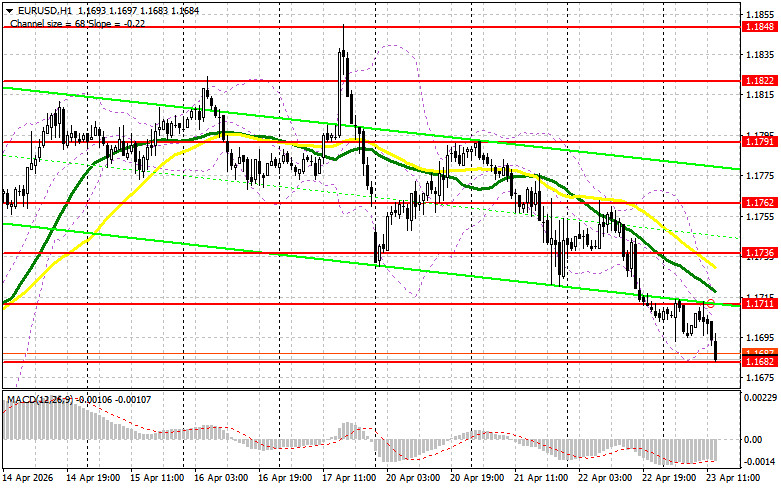
Task: Click the 1.1791 red level price tag
Action: coord(760,142)
